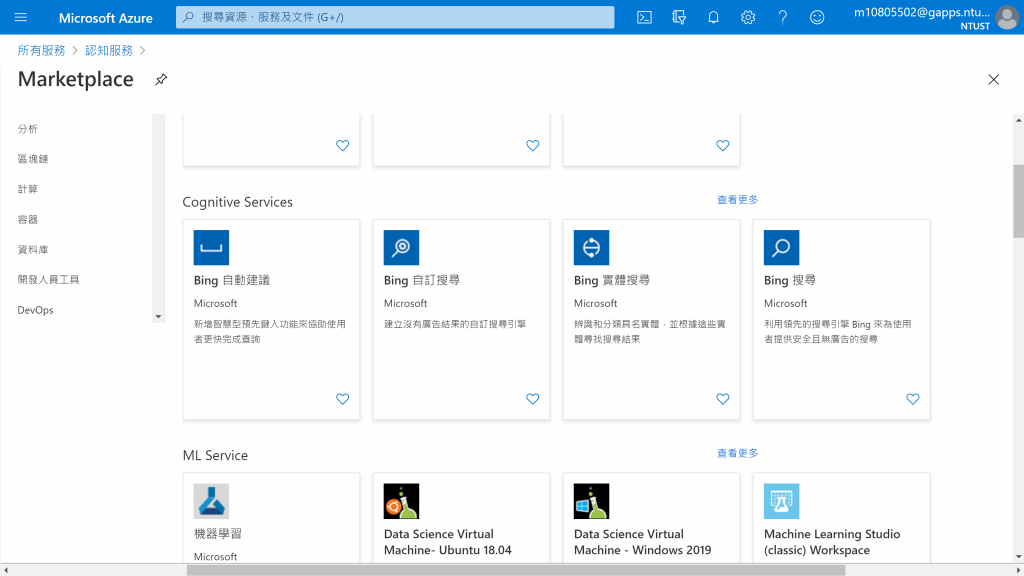The height and width of the screenshot is (576, 1024).
Task: Click the category list scroll down arrow
Action: (158, 317)
